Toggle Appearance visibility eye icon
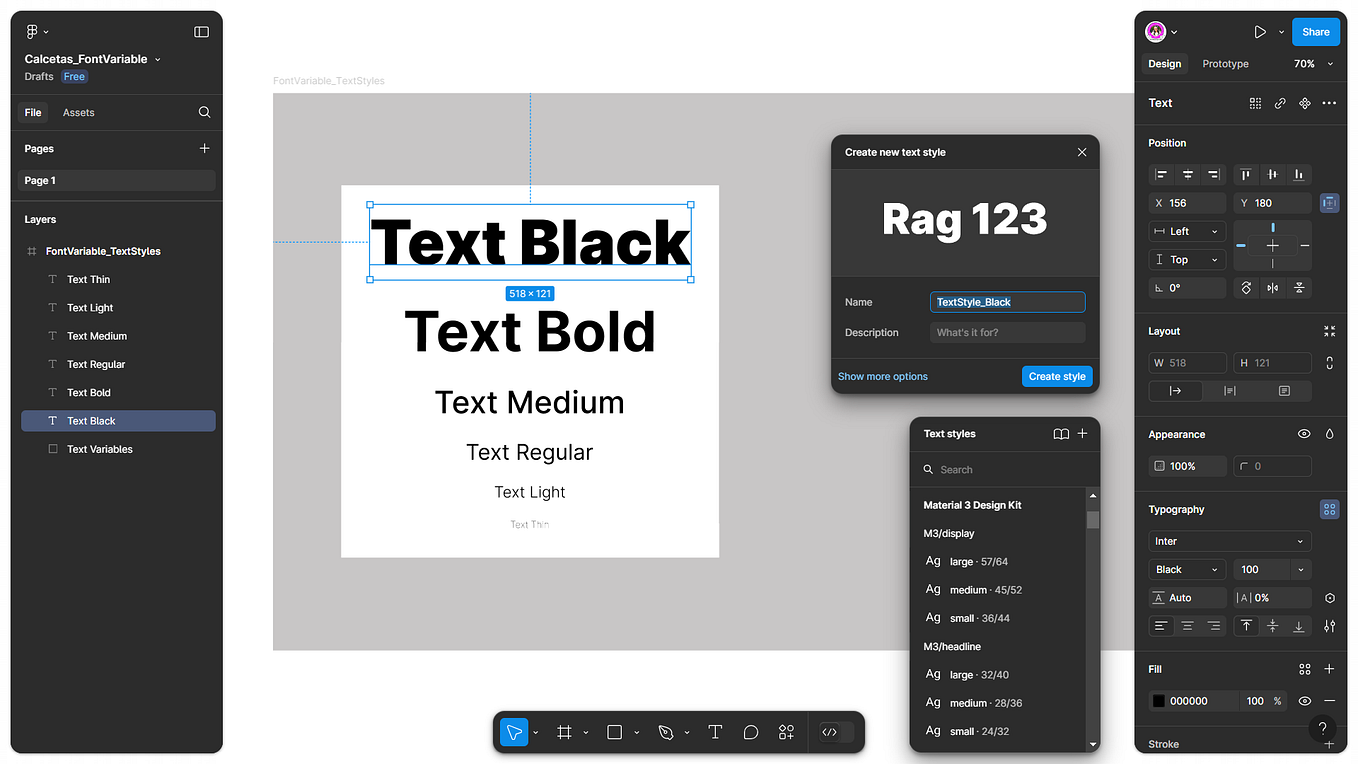This screenshot has height=764, width=1358. 1304,433
